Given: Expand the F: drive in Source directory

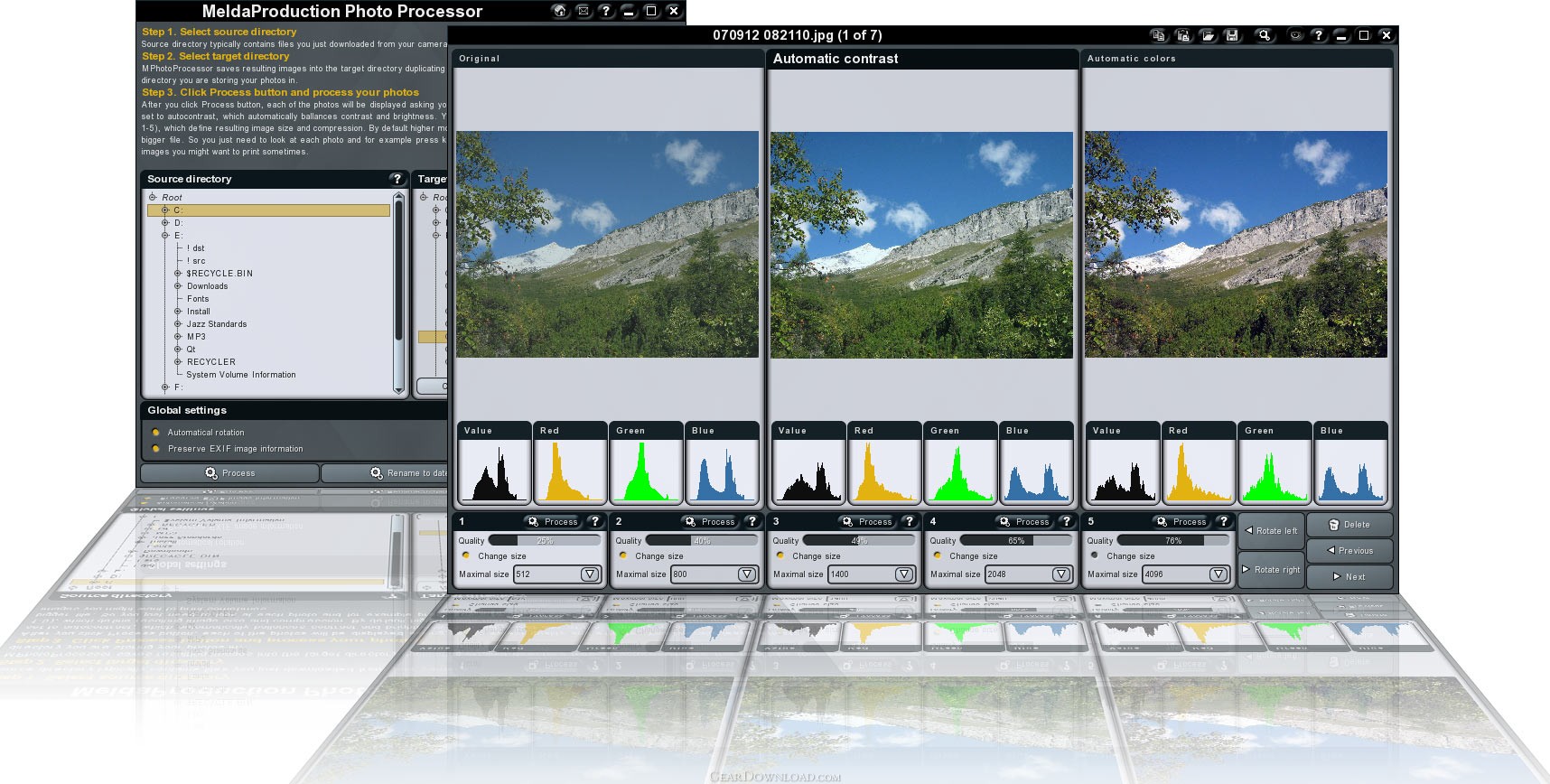Looking at the screenshot, I should (x=165, y=387).
